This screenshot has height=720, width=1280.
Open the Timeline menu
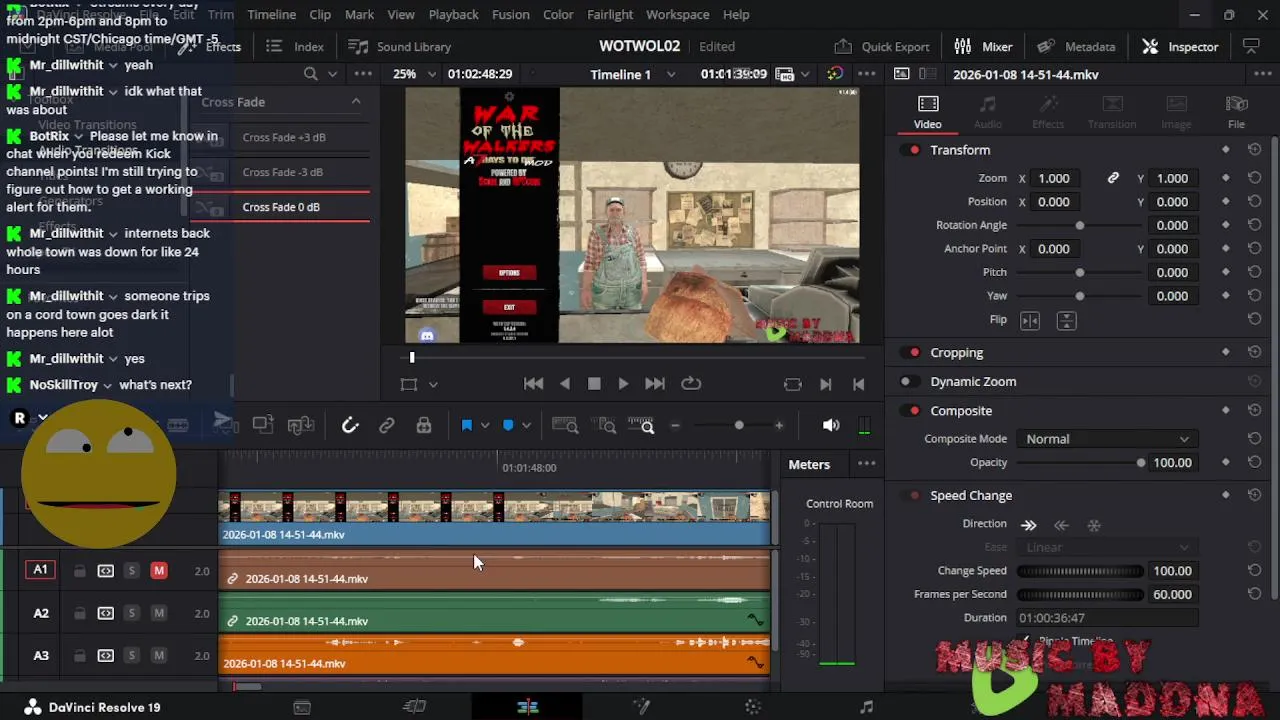271,14
